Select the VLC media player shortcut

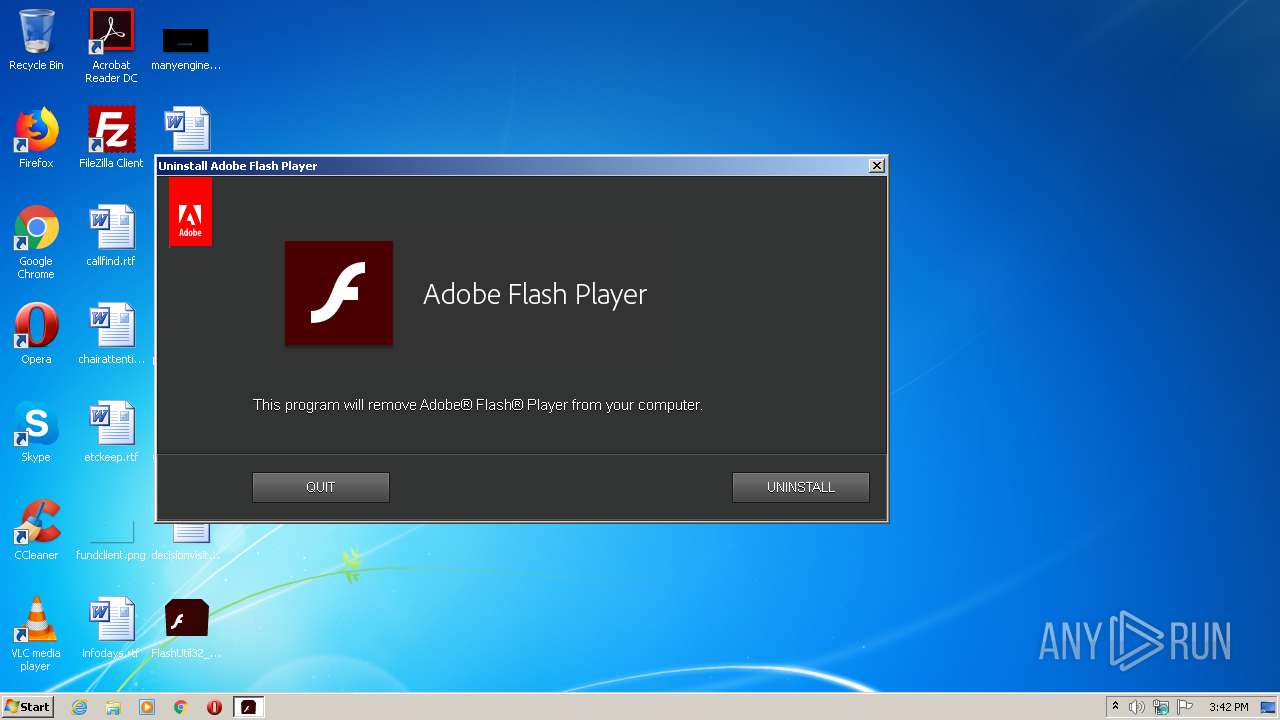tap(36, 635)
